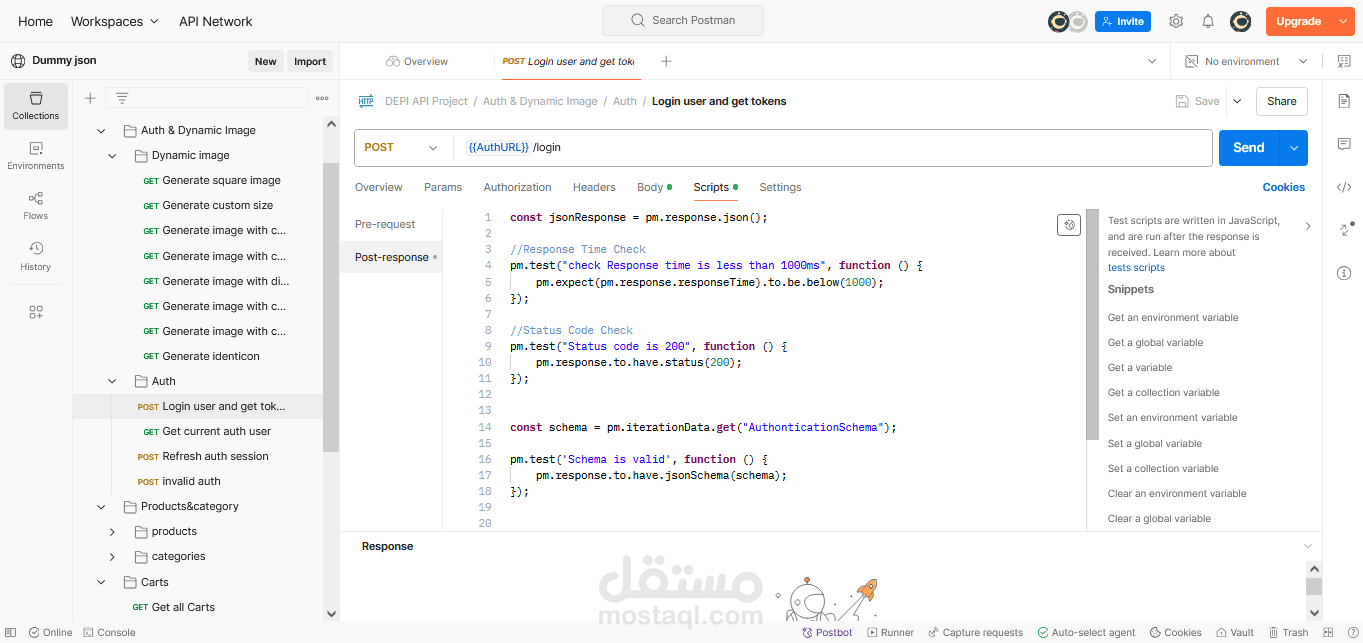Click the Search Postman field
Viewport: 1363px width, 643px height.
point(683,20)
